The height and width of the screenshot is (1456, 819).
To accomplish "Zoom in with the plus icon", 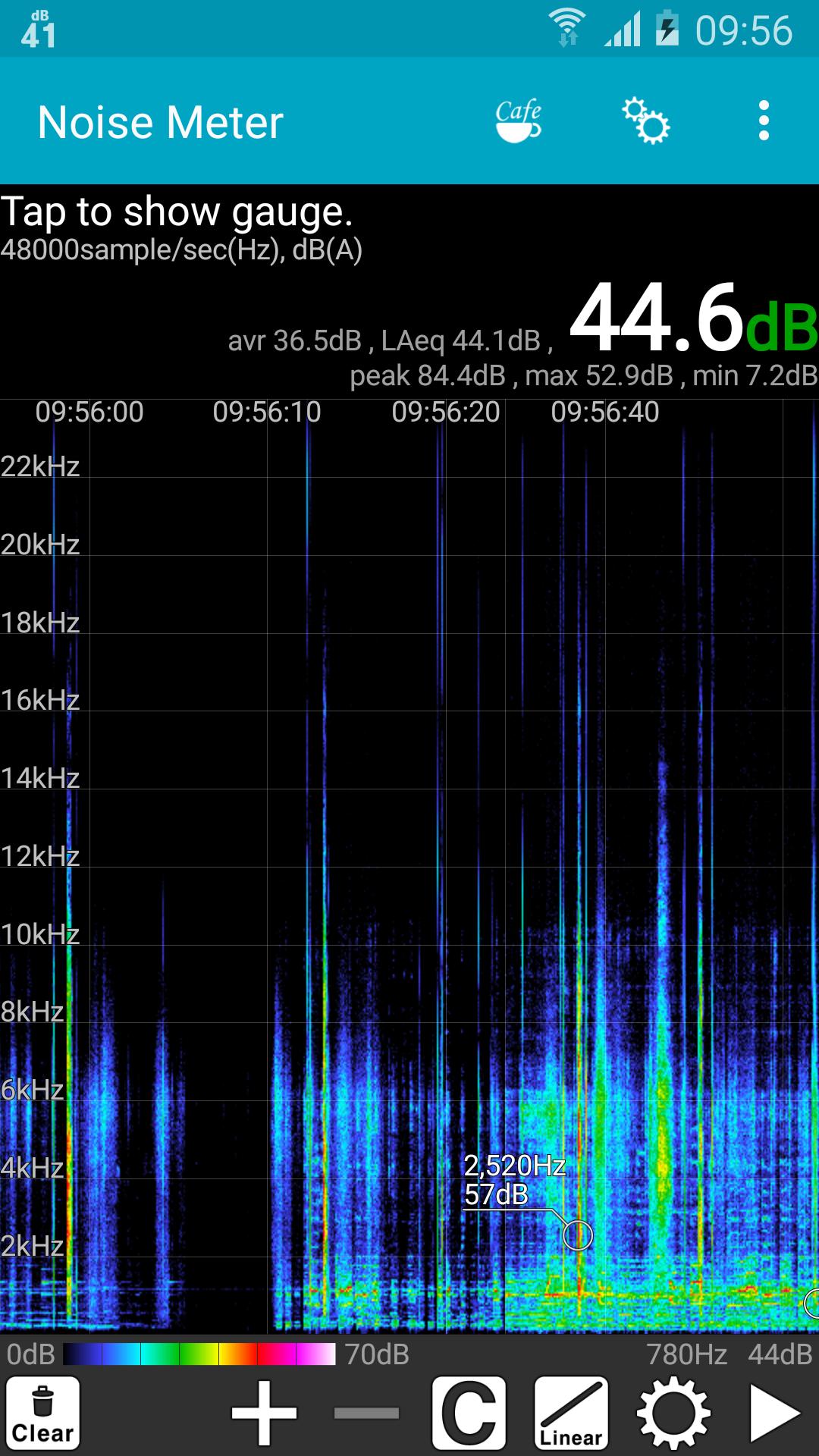I will [263, 1413].
